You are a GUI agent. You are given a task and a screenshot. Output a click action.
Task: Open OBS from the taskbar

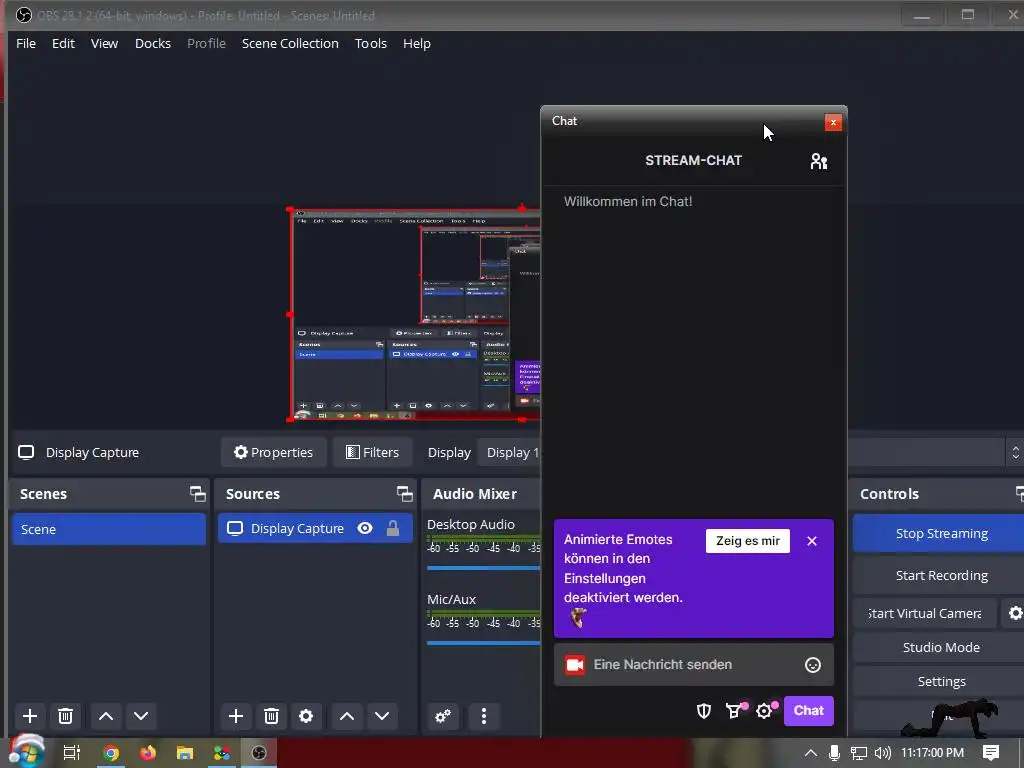coord(259,753)
